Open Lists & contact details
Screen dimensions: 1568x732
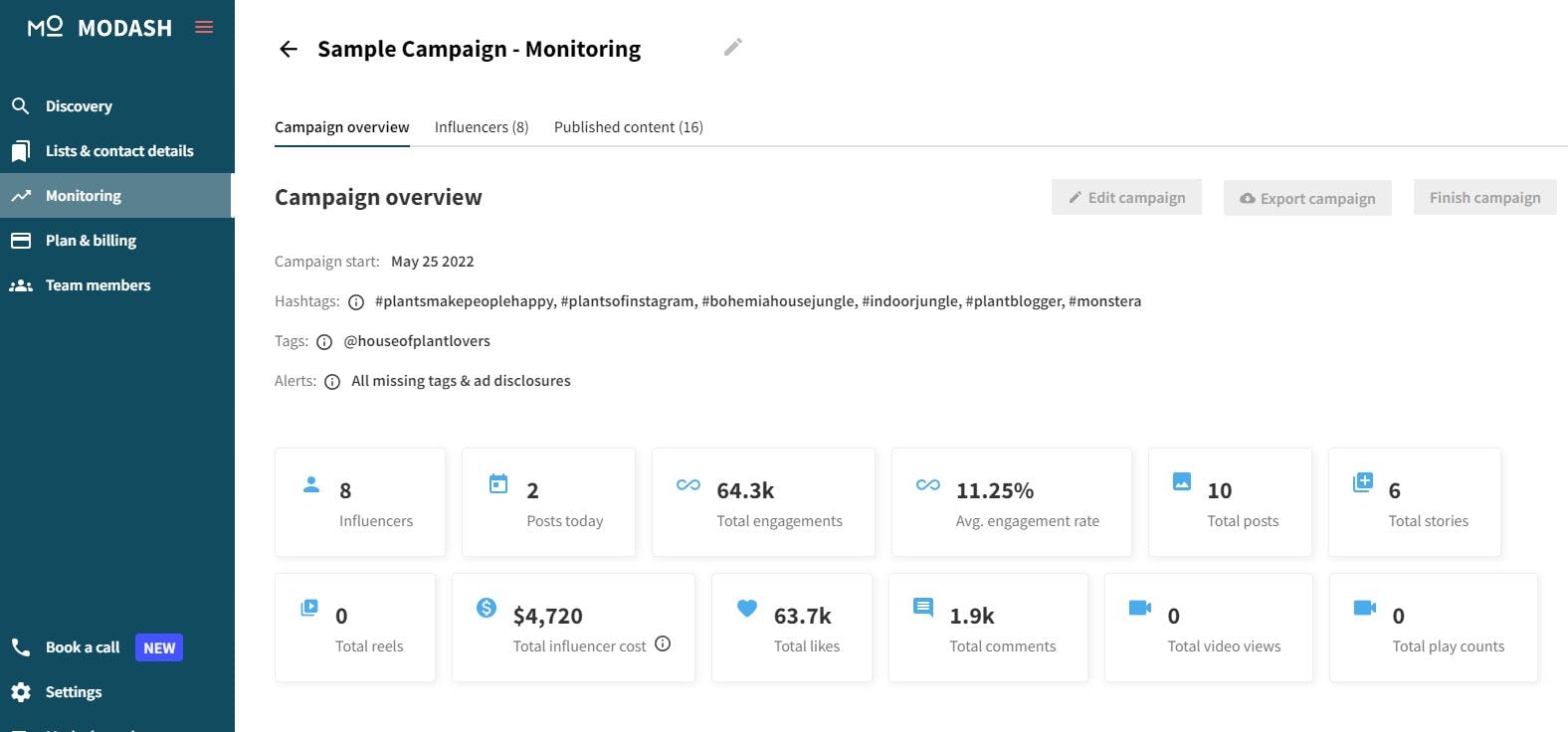coord(119,151)
